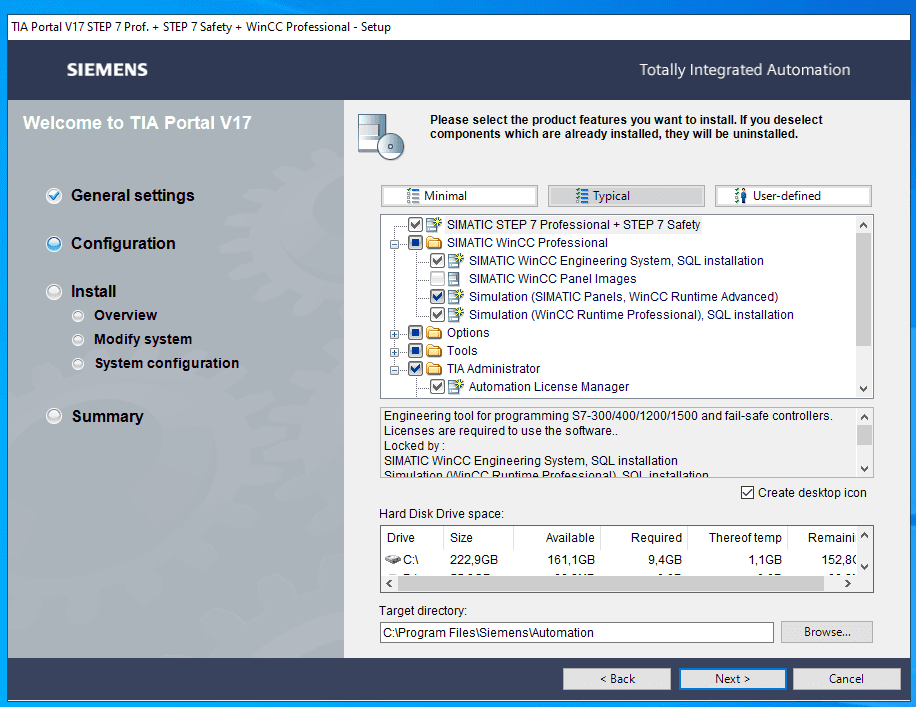The height and width of the screenshot is (707, 916).
Task: Click the C:\ drive icon
Action: tap(393, 560)
